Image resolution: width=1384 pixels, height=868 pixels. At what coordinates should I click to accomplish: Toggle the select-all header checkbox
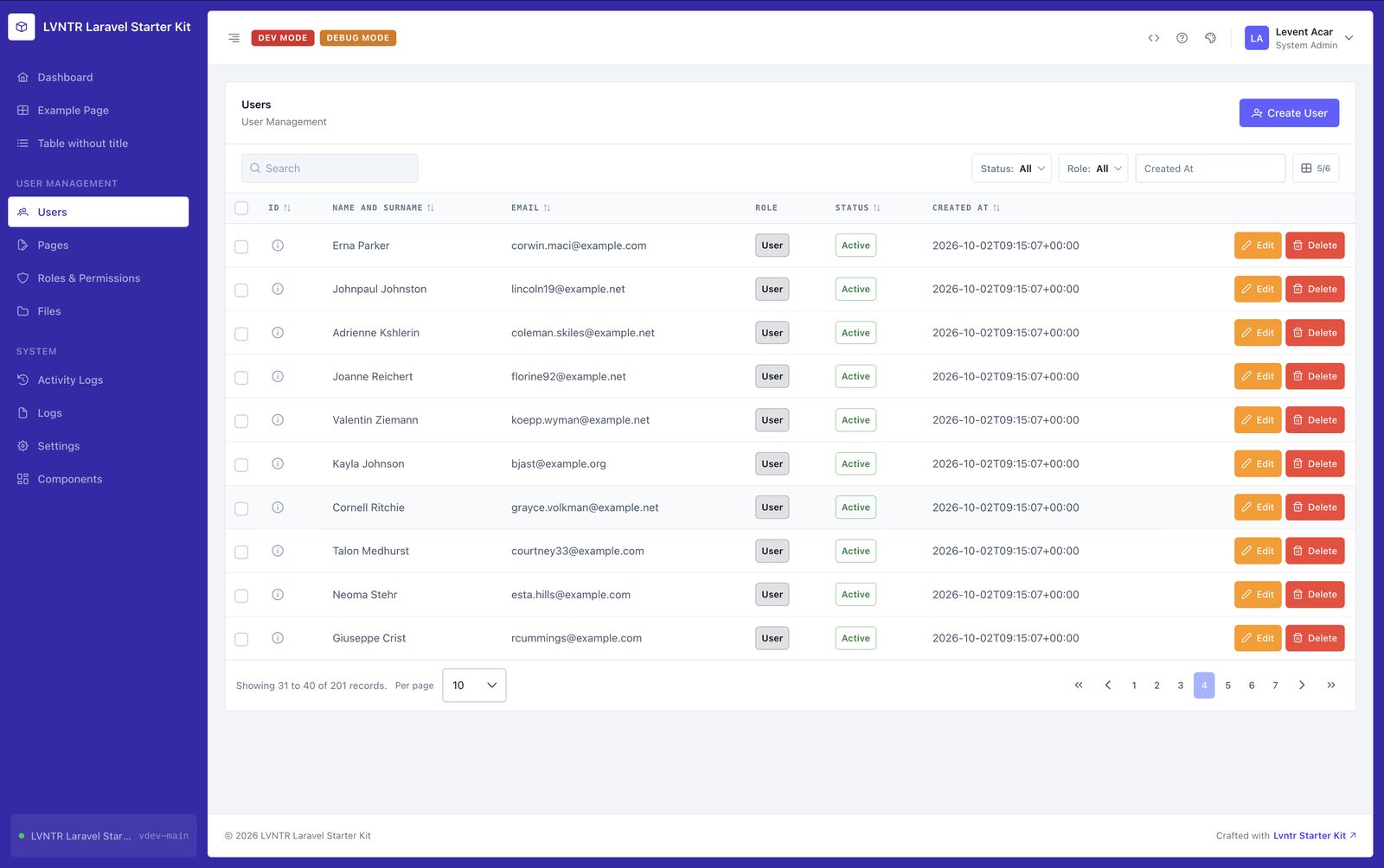pyautogui.click(x=241, y=208)
